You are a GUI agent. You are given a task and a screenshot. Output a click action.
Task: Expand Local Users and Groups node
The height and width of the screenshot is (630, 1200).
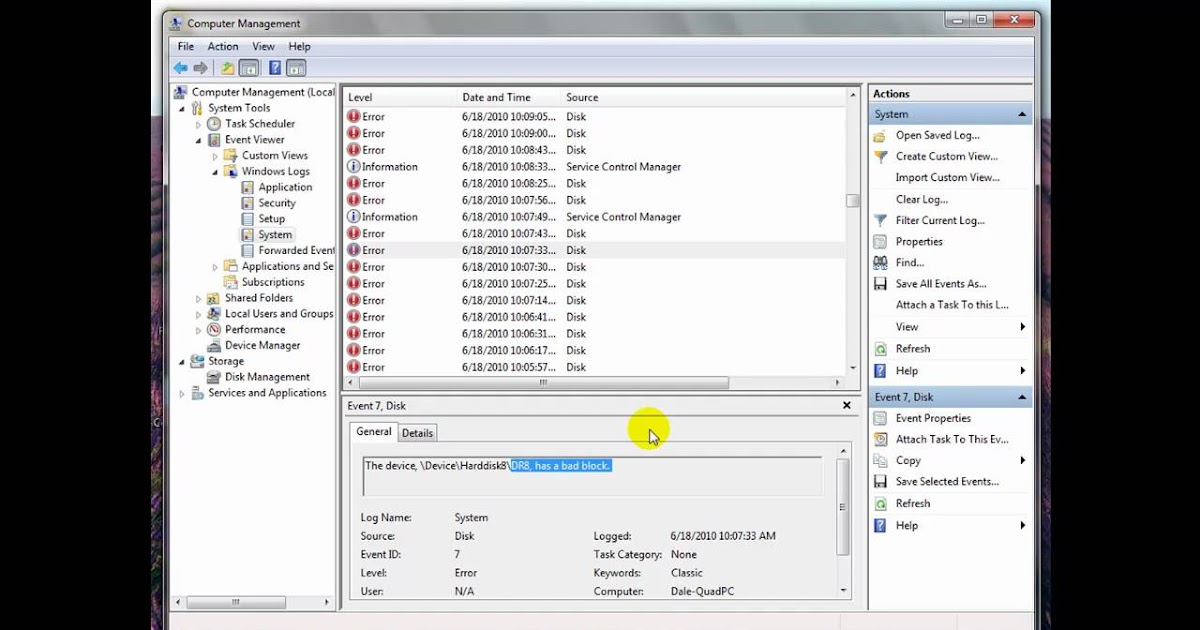198,314
